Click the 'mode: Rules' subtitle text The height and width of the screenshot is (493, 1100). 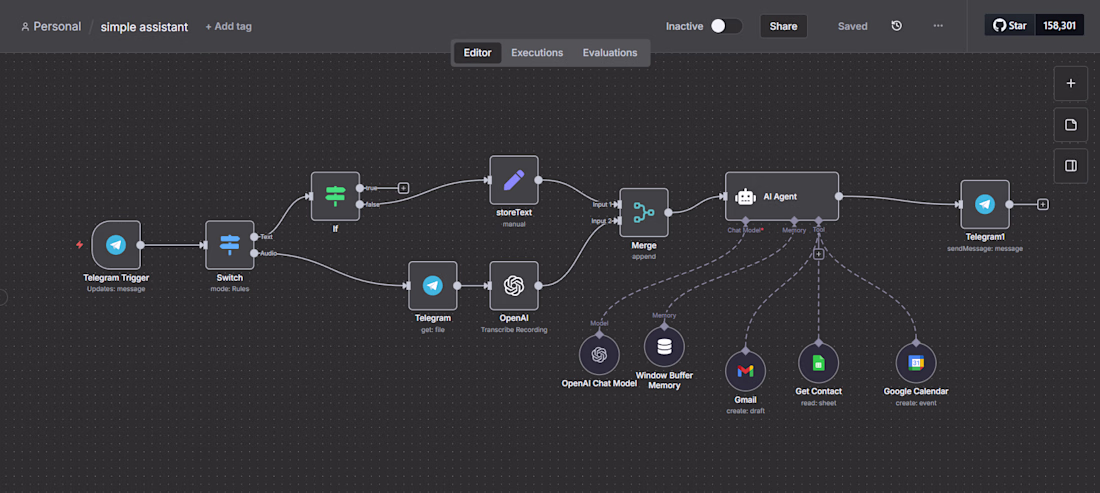(230, 289)
